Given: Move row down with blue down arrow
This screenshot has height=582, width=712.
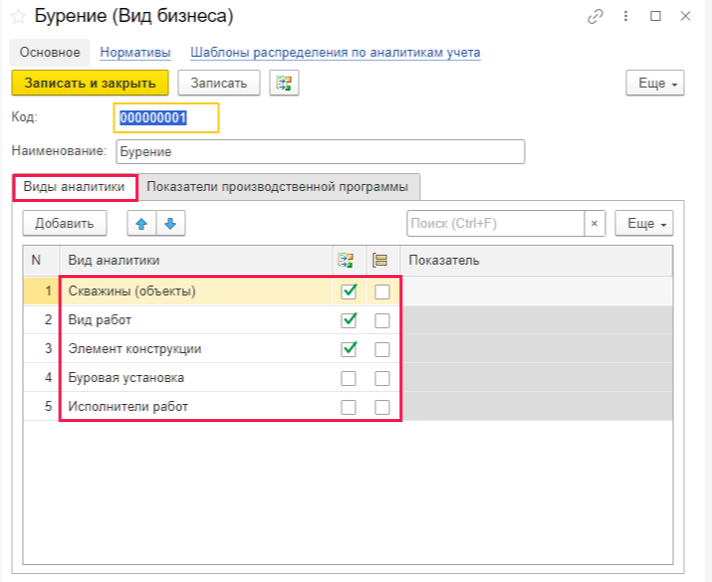Looking at the screenshot, I should tap(171, 223).
